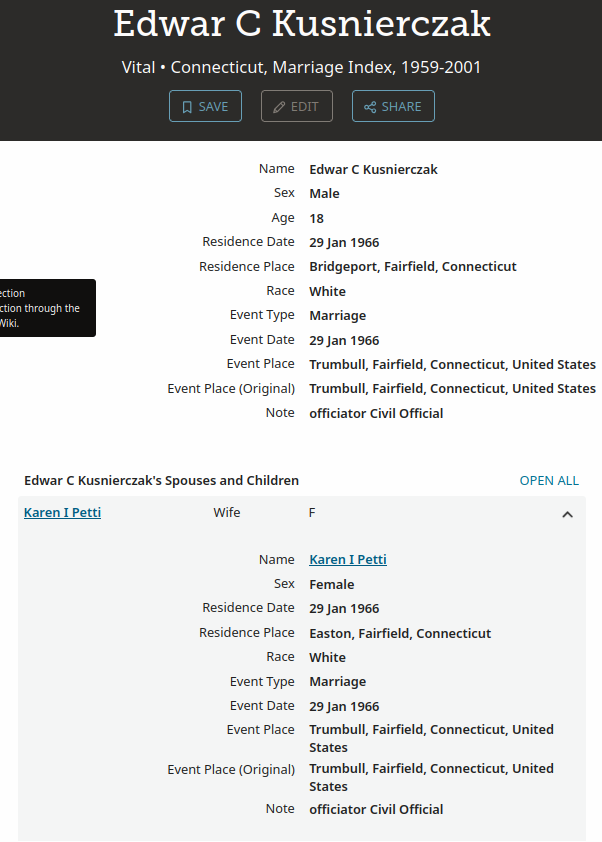Click the Edwar C Kusnierczak page title
The width and height of the screenshot is (602, 842).
click(x=302, y=23)
